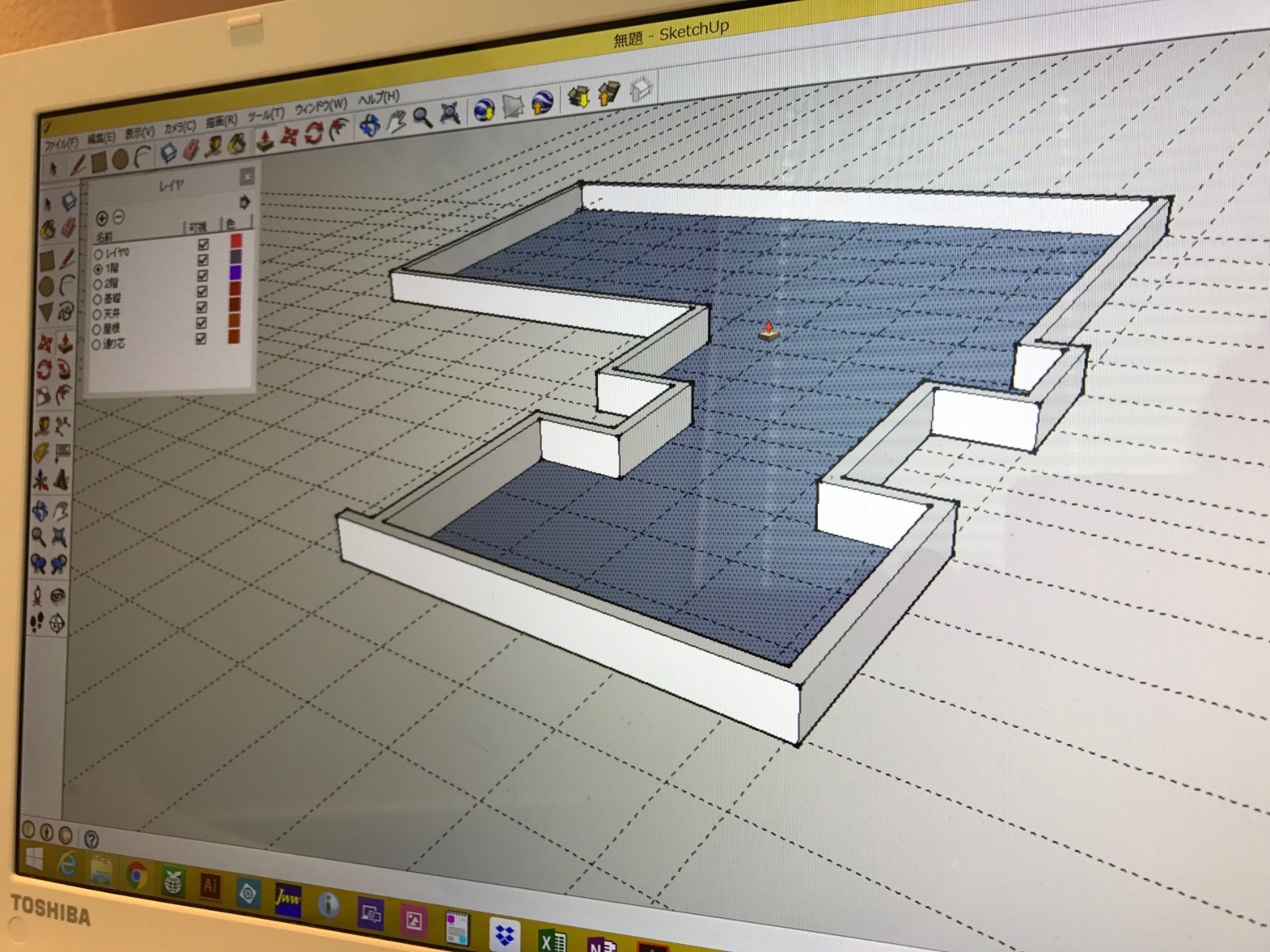
Task: Pick the Protractor tool in the left palette
Action: coord(41,452)
